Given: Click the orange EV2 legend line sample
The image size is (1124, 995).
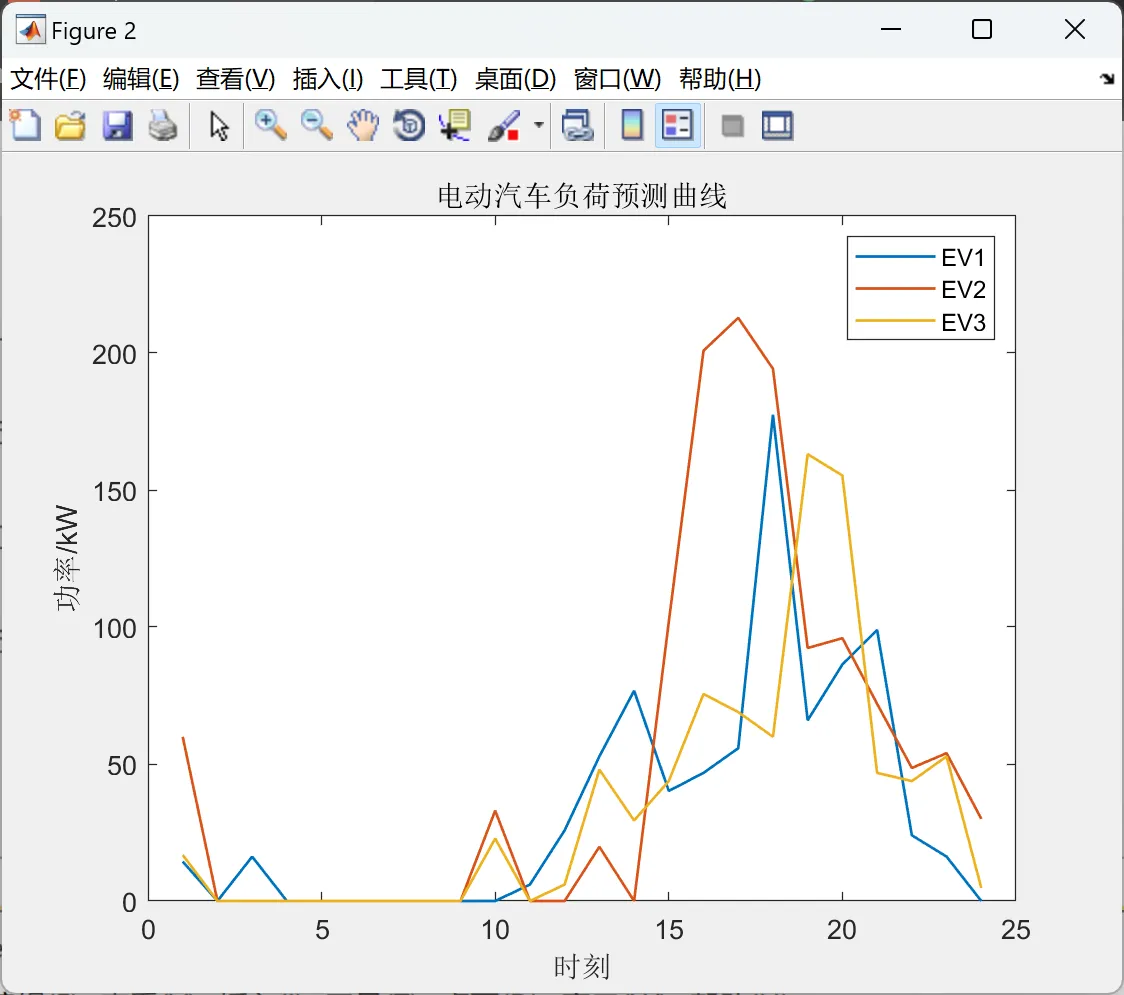Looking at the screenshot, I should 895,289.
